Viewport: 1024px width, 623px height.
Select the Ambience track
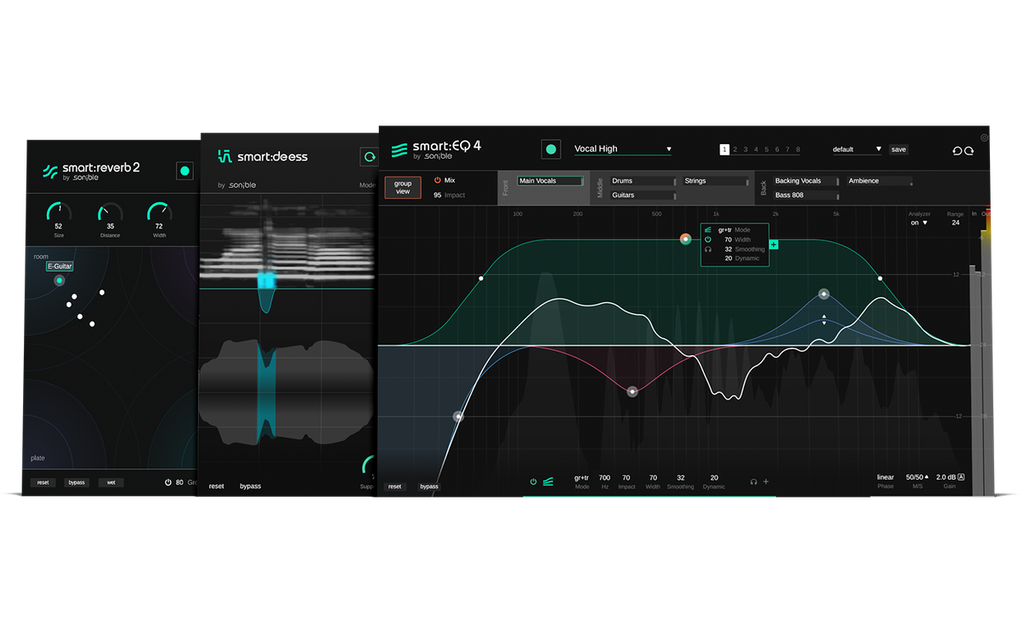click(x=880, y=181)
